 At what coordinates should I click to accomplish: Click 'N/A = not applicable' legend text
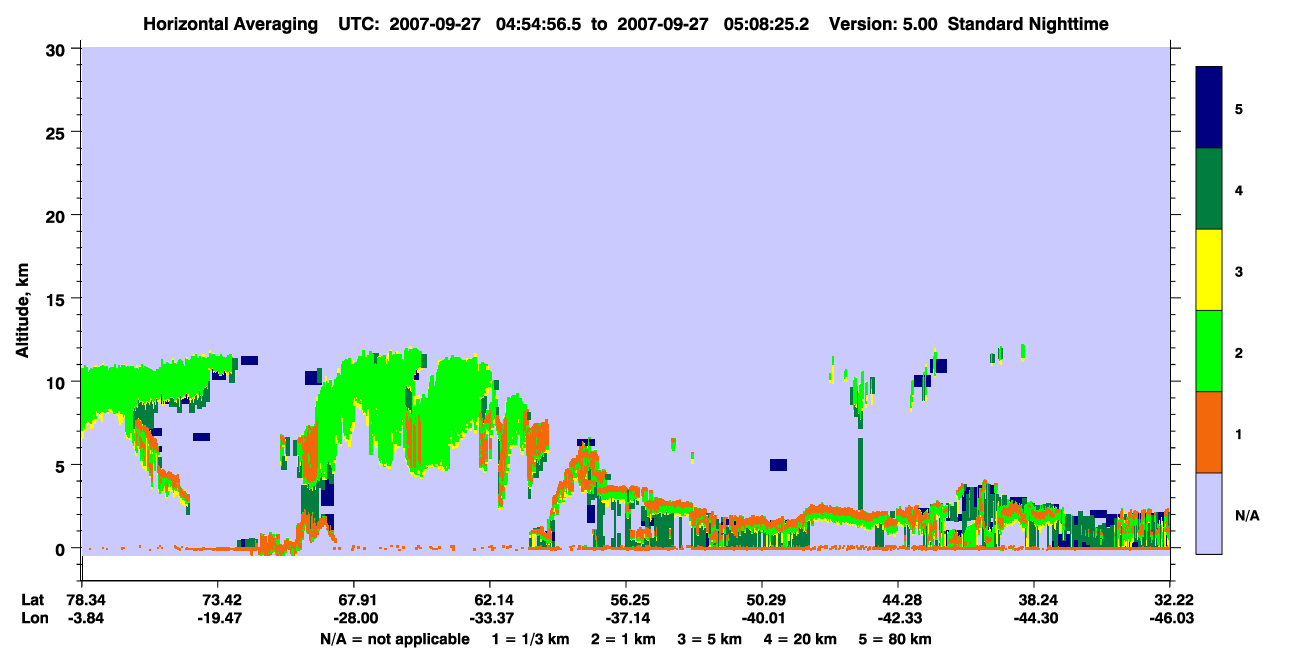tap(394, 639)
